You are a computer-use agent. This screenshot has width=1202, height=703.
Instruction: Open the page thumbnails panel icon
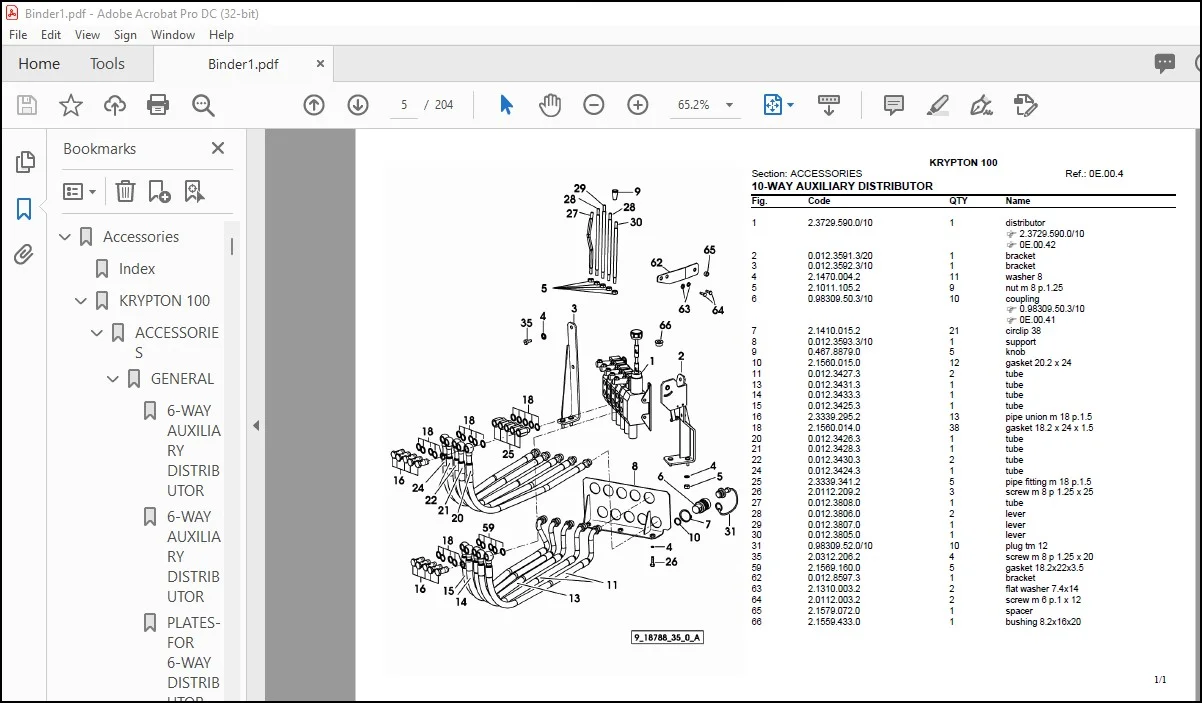(x=25, y=162)
